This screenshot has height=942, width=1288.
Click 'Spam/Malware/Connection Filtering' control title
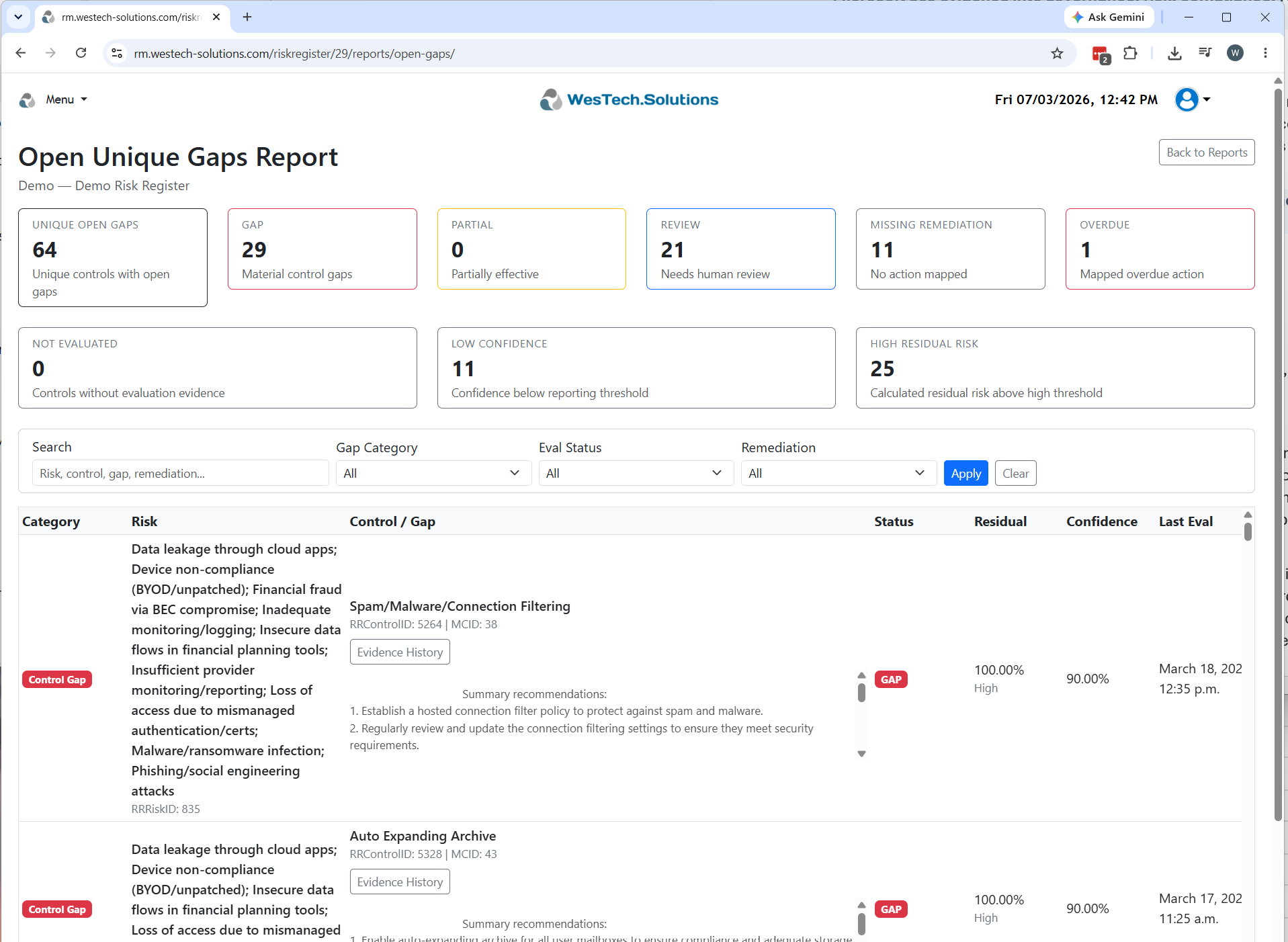[460, 606]
